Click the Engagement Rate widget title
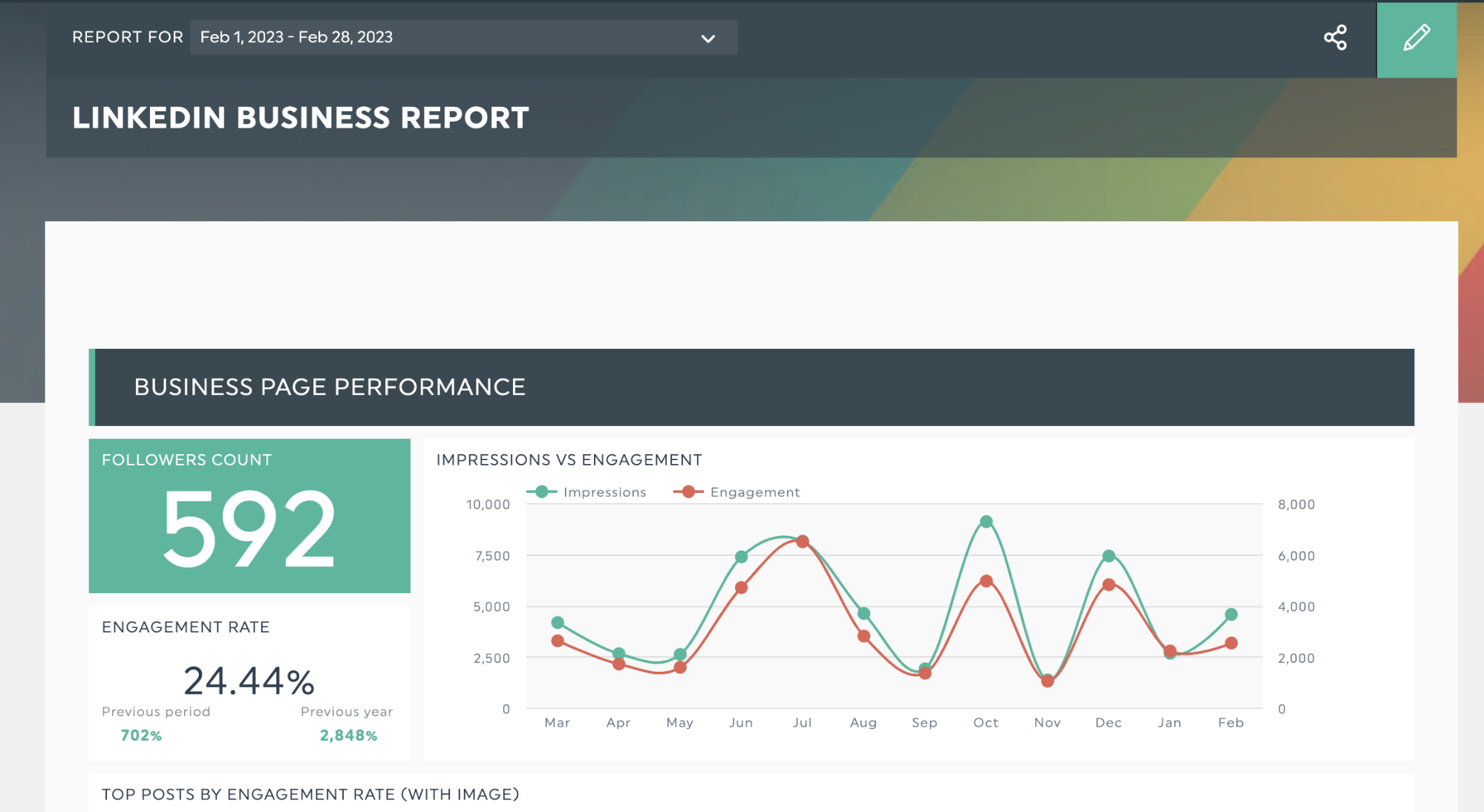 tap(186, 627)
